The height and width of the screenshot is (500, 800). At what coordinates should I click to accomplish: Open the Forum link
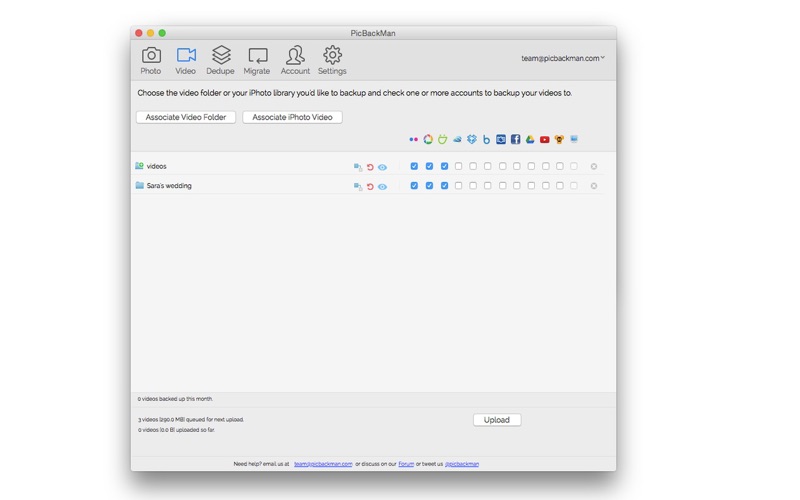click(406, 464)
